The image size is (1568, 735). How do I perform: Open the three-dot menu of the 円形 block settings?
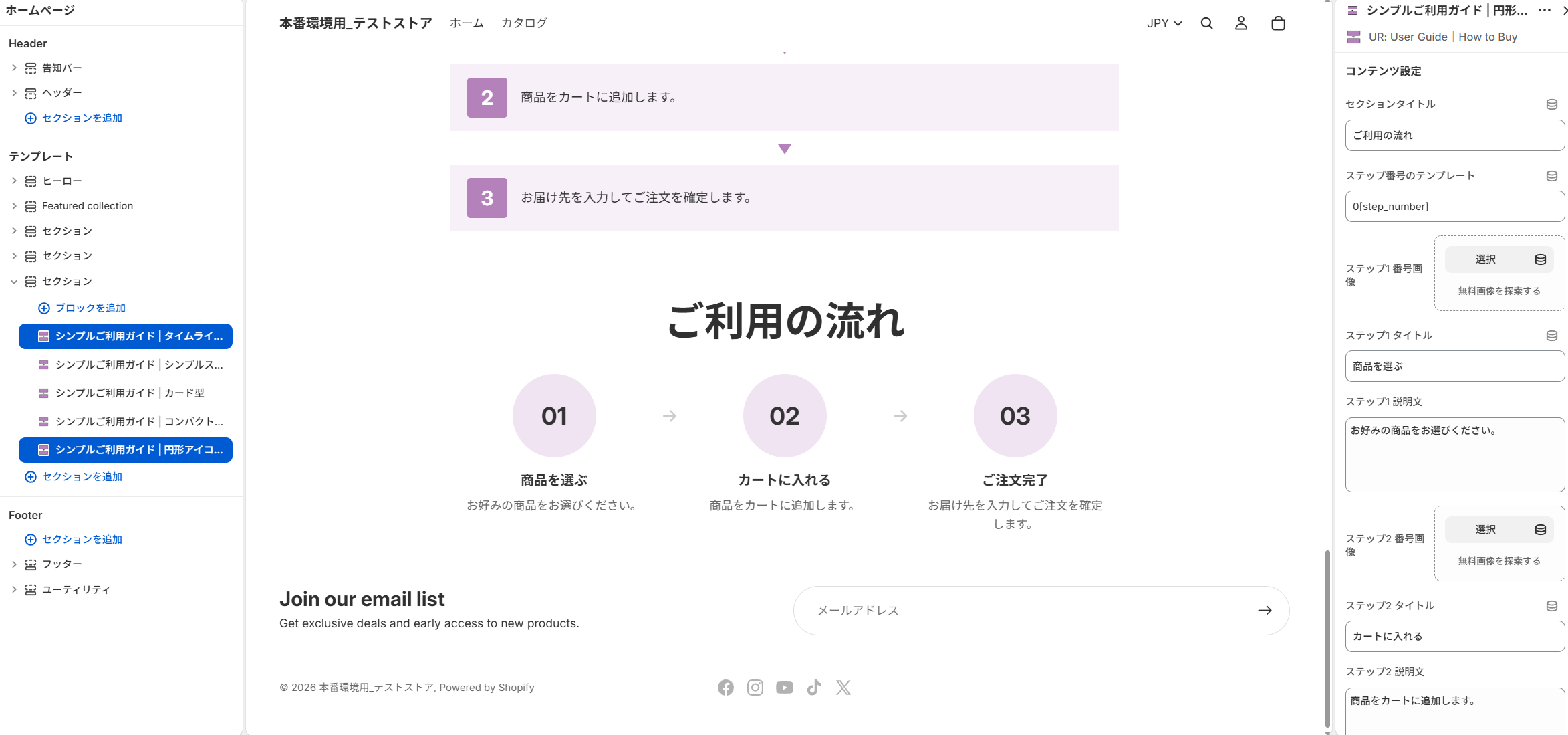[x=1544, y=11]
